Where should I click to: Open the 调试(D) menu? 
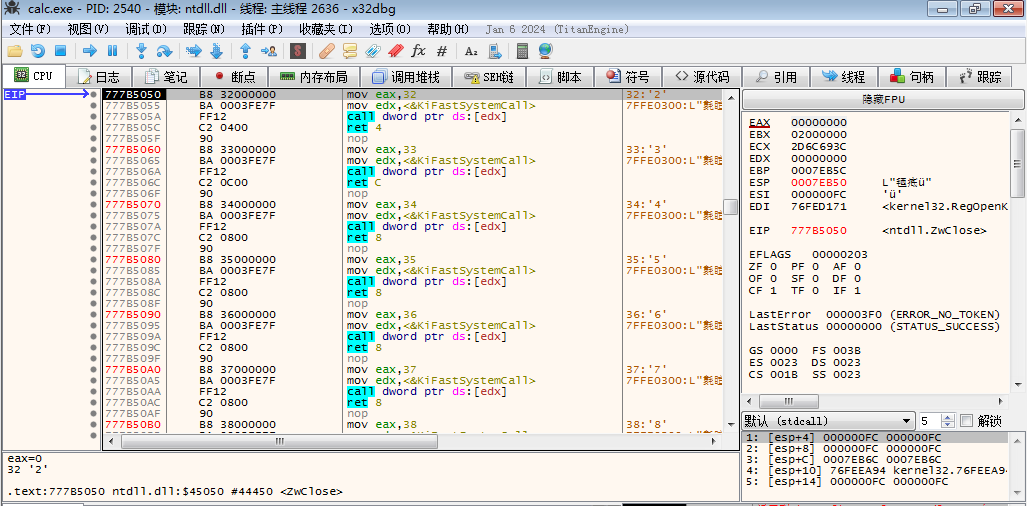point(146,29)
